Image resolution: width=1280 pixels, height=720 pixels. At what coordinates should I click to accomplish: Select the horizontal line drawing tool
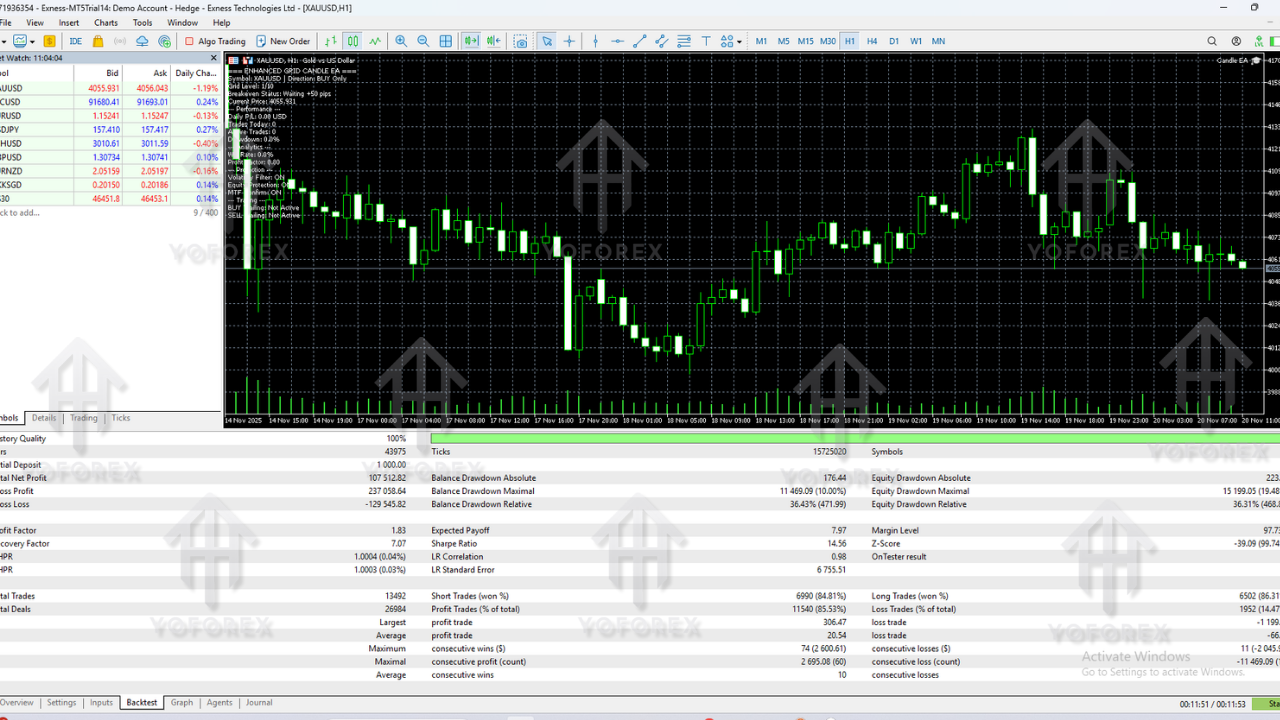click(x=619, y=41)
